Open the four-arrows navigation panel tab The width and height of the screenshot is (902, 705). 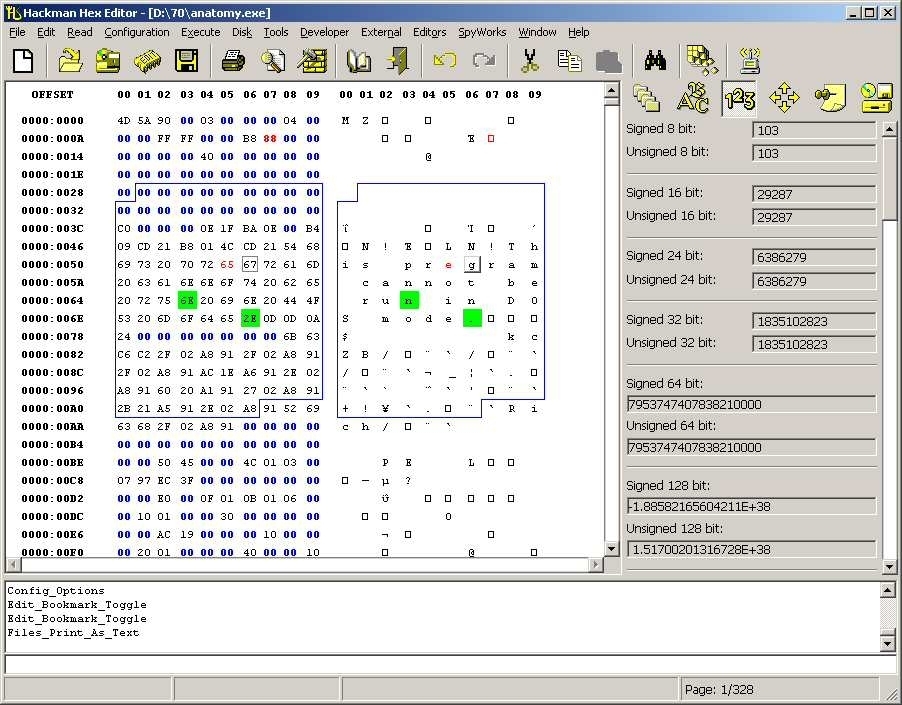pos(784,98)
